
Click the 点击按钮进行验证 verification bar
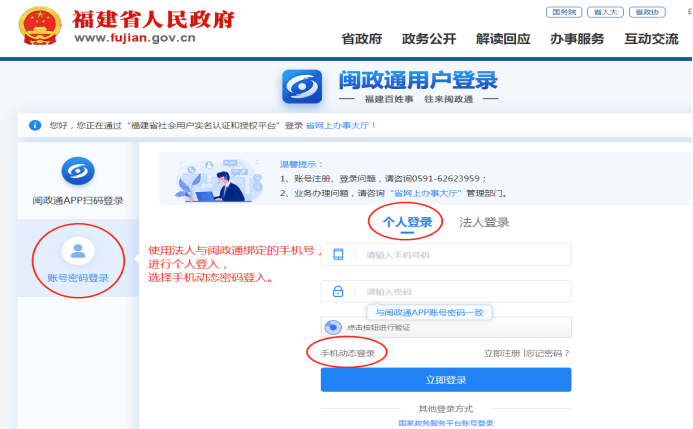click(446, 327)
